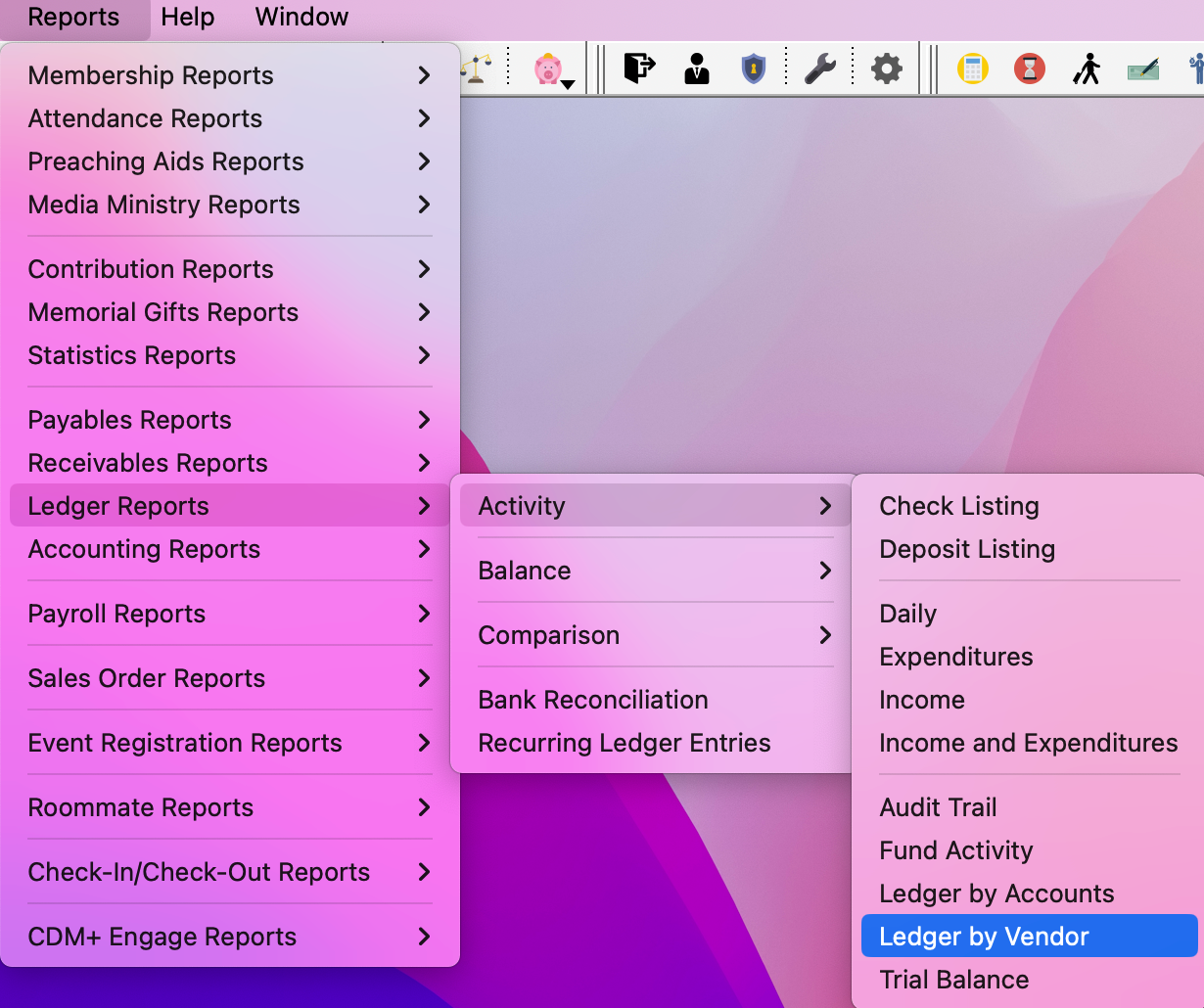Click the check writing pen icon
1204x1008 pixels.
pyautogui.click(x=1142, y=69)
